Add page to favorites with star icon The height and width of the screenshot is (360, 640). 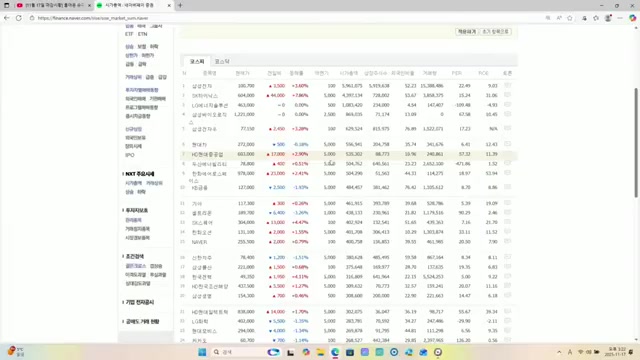pos(570,18)
